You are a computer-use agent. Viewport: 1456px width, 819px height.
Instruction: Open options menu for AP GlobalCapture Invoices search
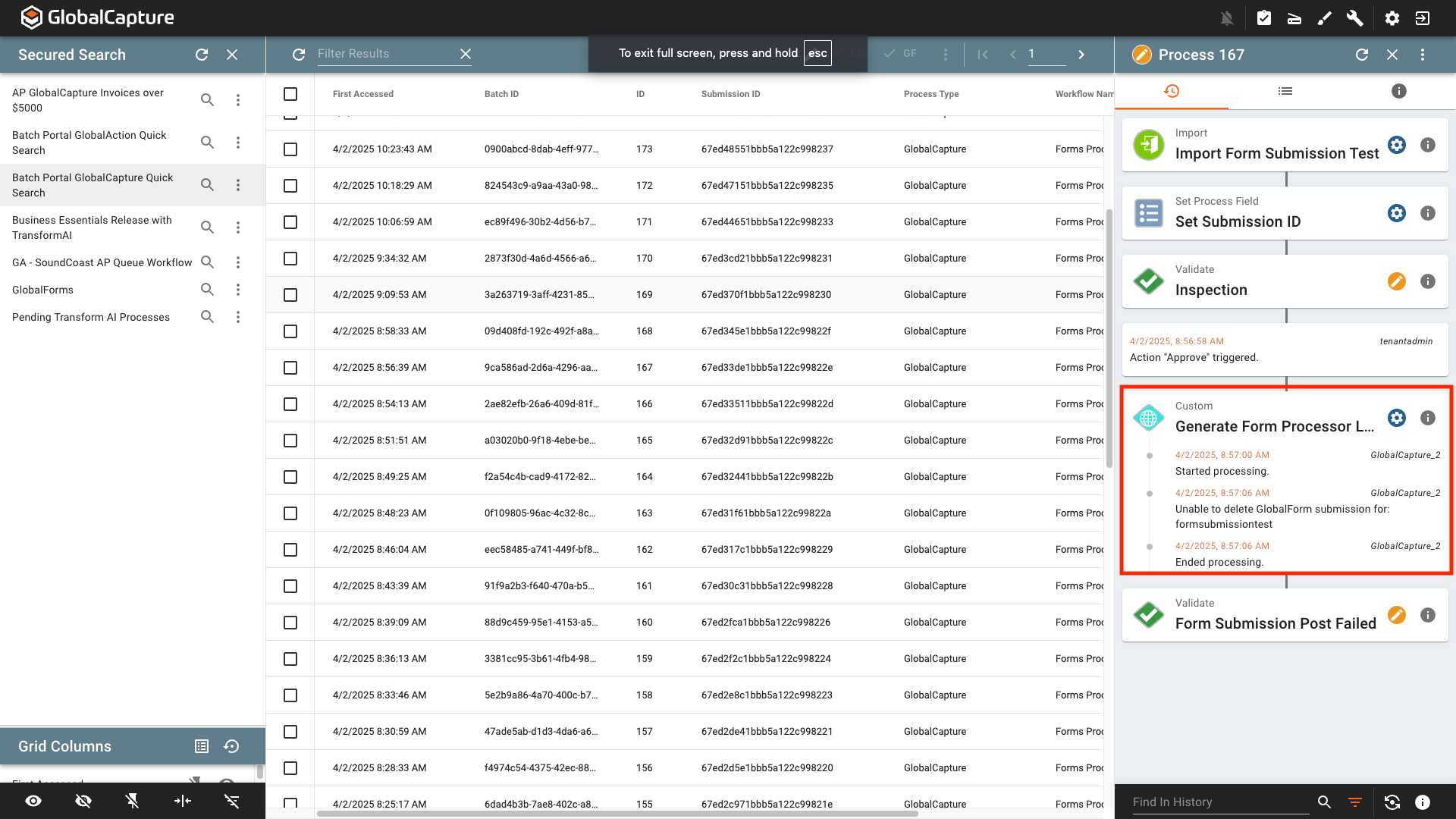click(x=238, y=99)
